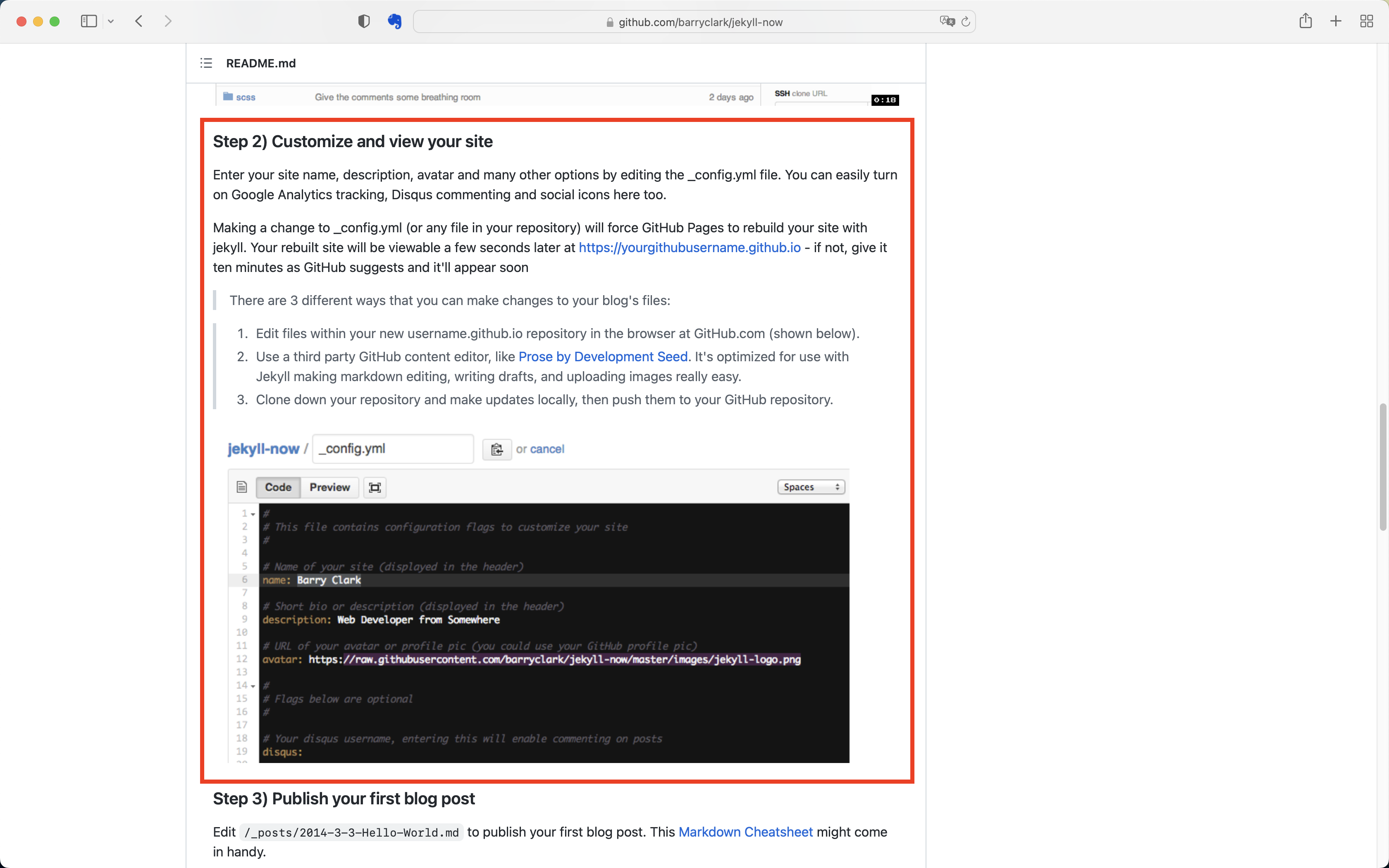Screen dimensions: 1389x868
Task: Click the Flags below are optional comment
Action: [x=337, y=699]
